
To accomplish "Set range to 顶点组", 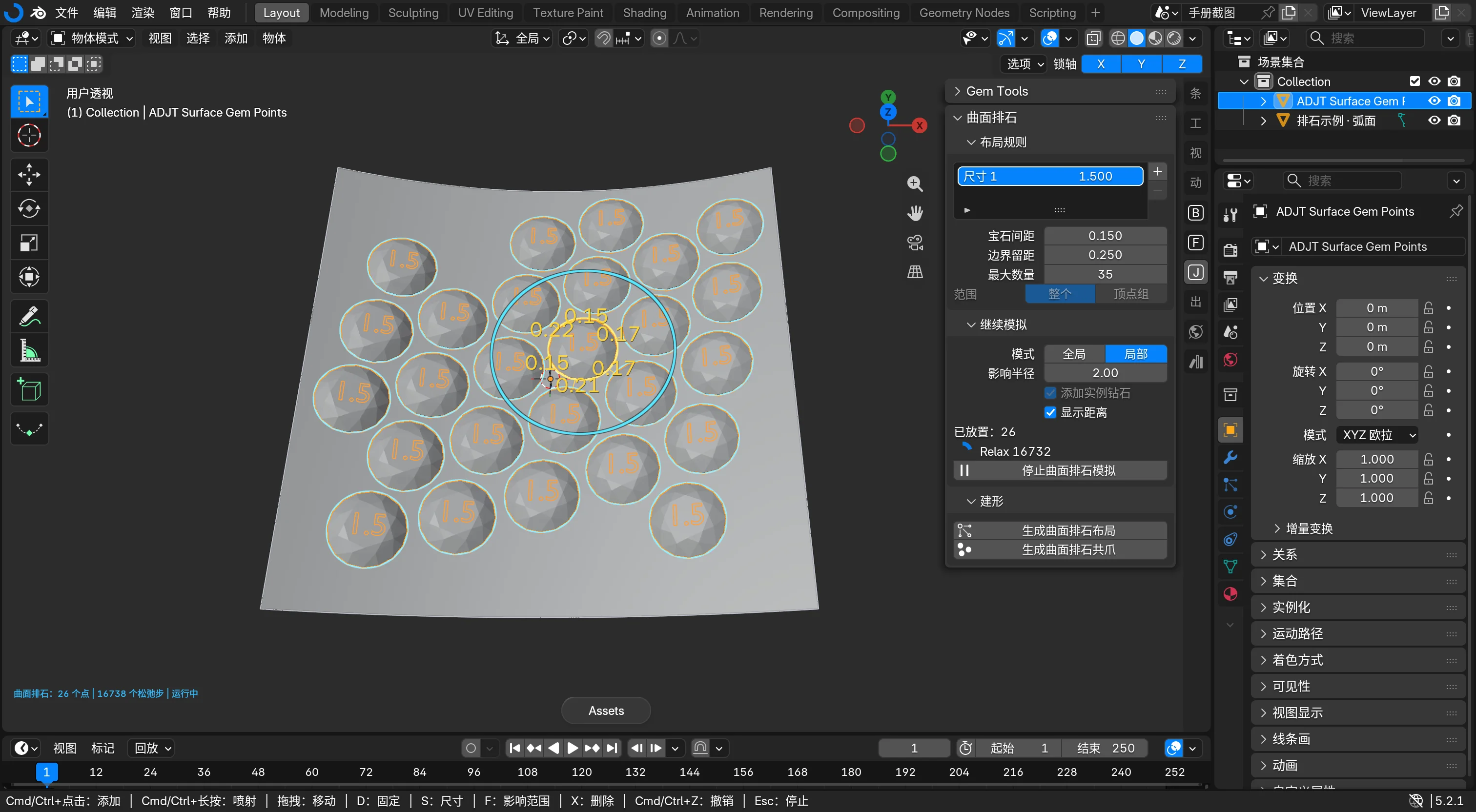I will click(1130, 294).
